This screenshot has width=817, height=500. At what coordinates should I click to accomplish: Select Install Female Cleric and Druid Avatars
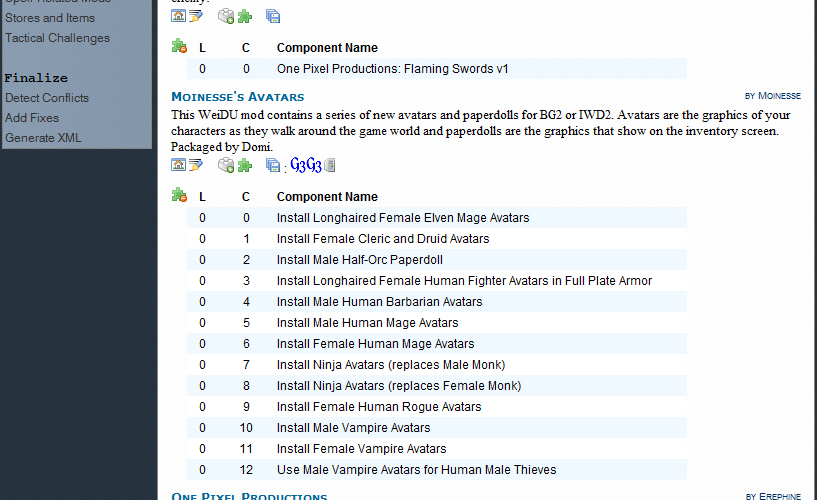click(437, 239)
